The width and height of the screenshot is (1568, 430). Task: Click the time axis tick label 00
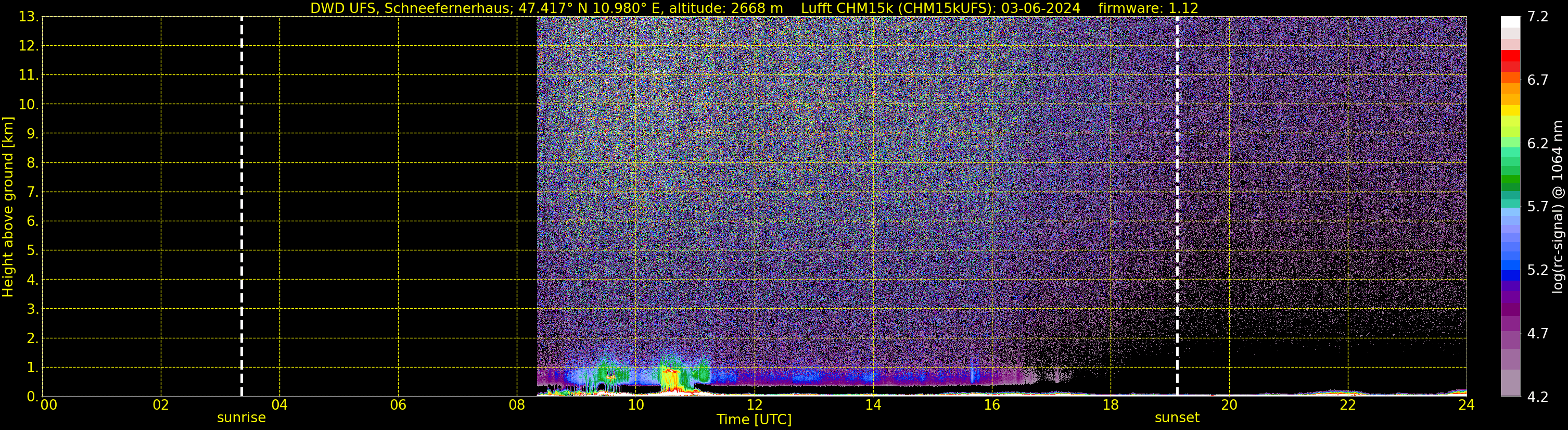pos(49,405)
